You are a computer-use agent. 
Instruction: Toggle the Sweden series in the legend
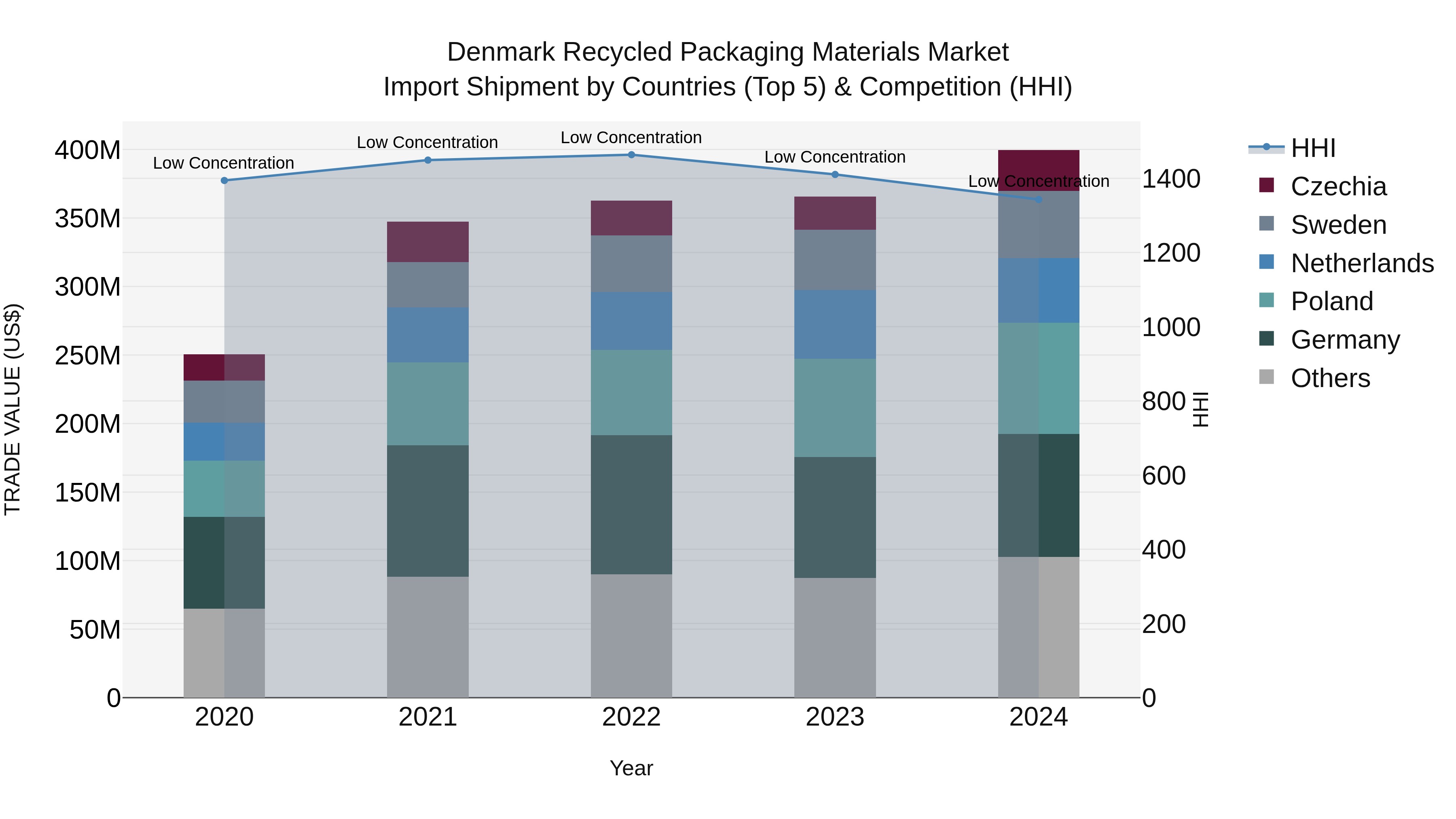coord(1323,224)
